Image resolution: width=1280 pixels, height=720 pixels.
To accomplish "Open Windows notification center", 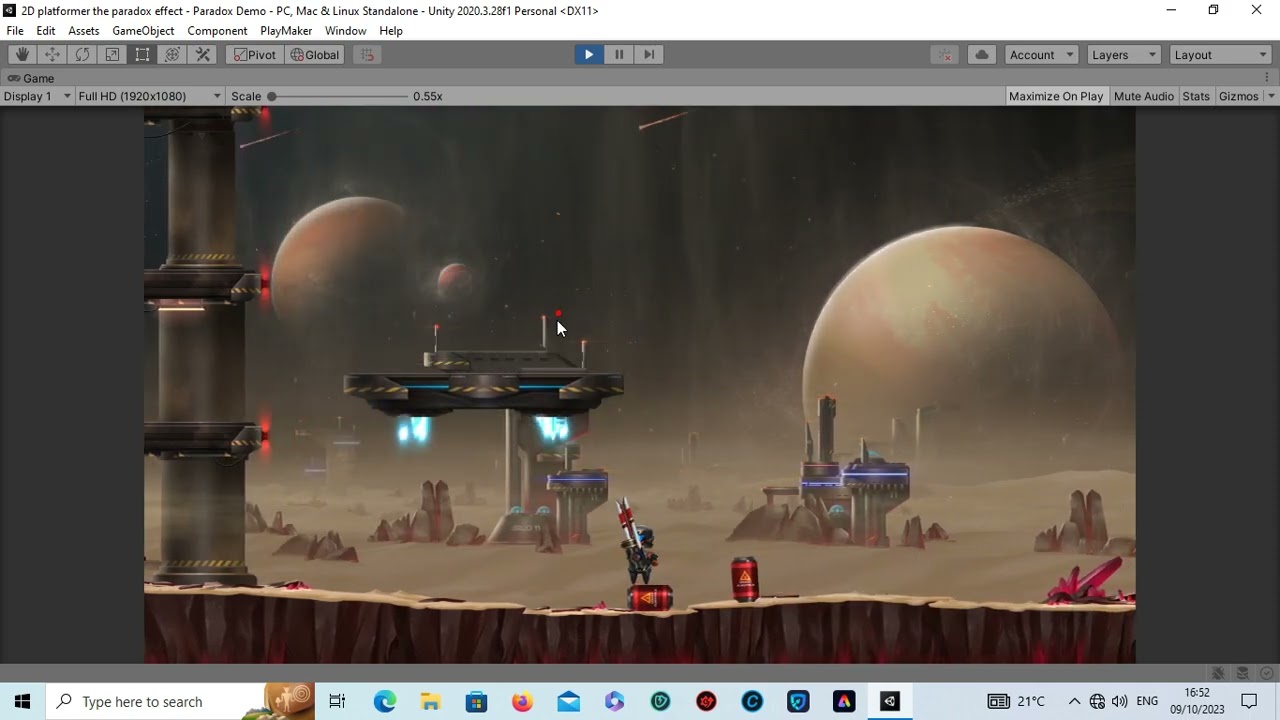I will [x=1249, y=701].
